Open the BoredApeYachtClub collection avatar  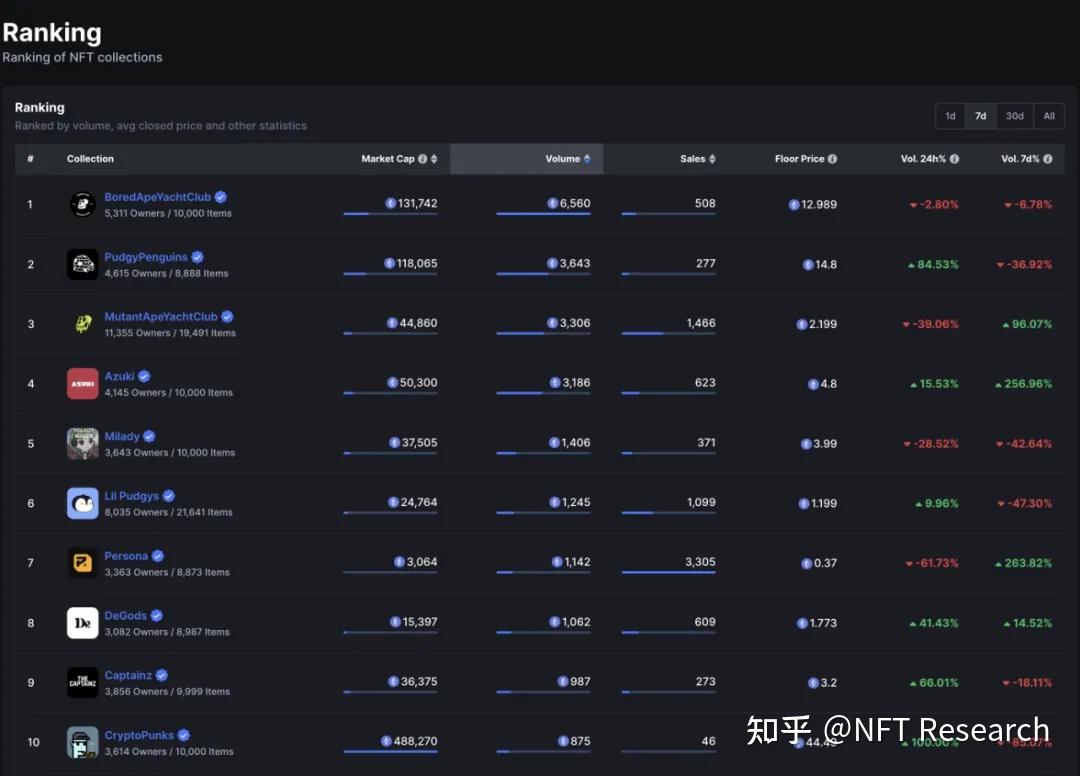83,205
